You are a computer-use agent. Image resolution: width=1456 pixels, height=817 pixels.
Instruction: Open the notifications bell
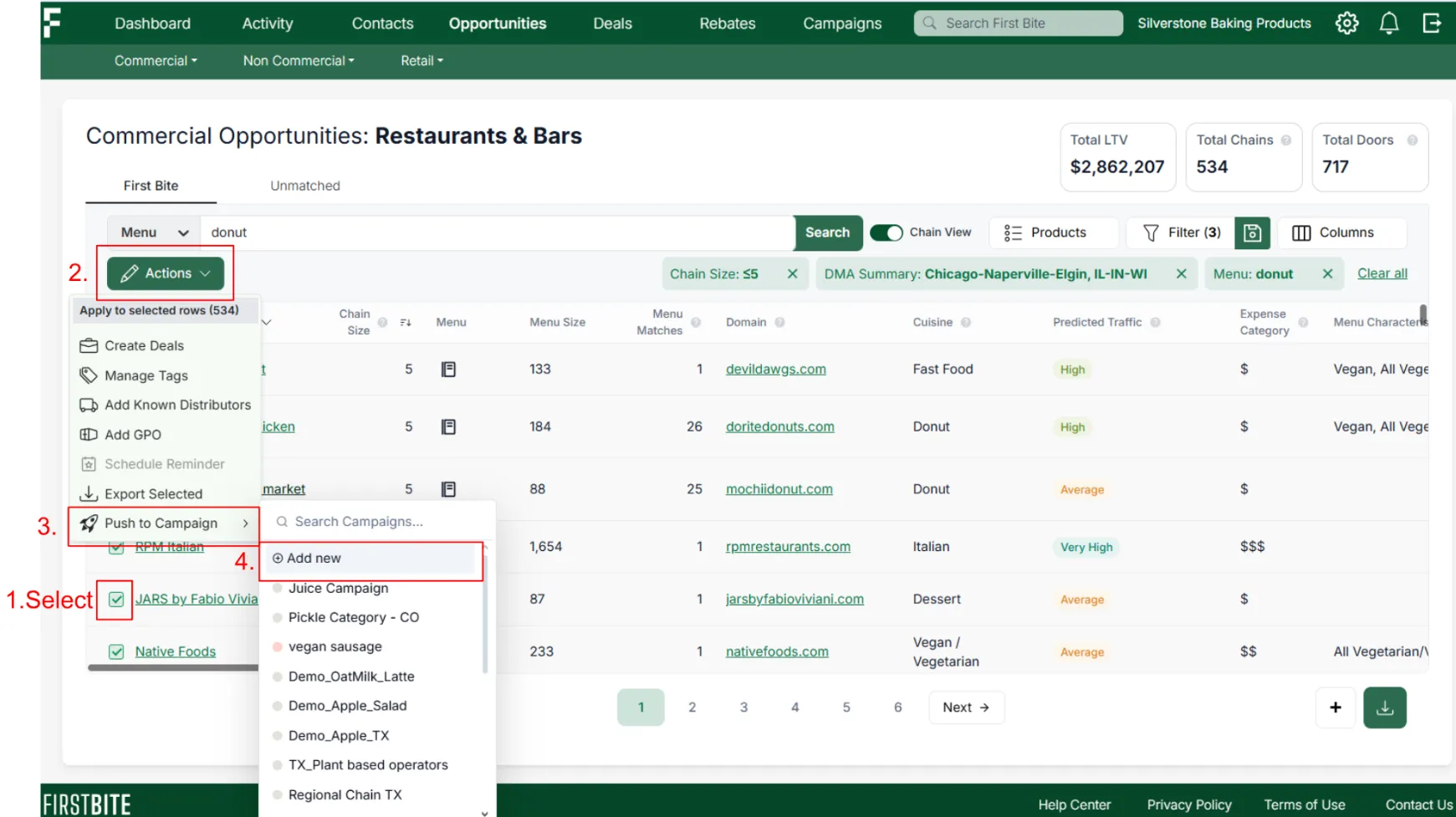tap(1389, 23)
